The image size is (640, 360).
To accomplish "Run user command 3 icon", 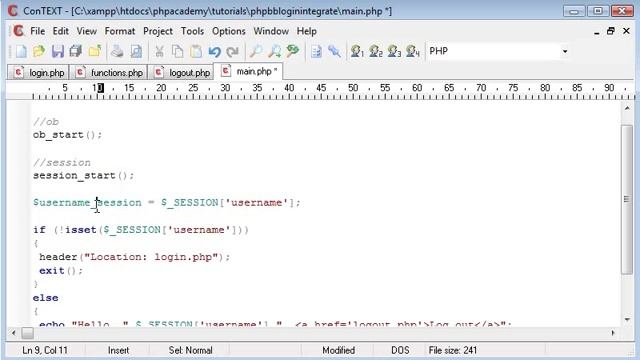I will pyautogui.click(x=394, y=51).
